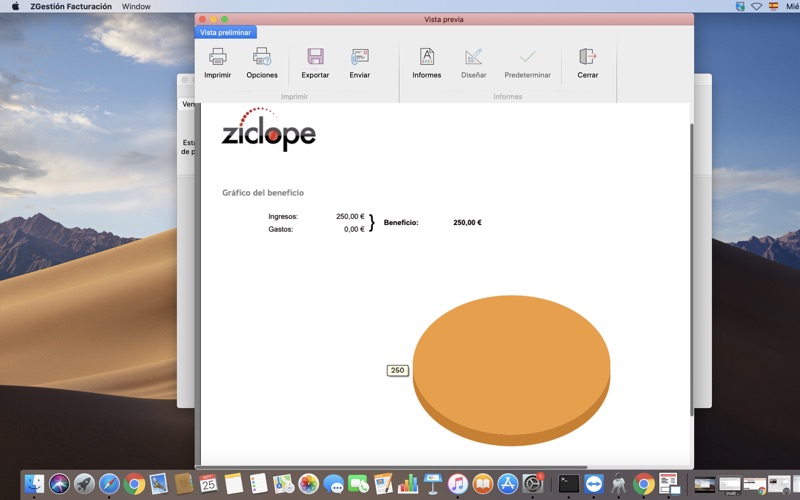Click the Exportar floppy disk icon
The height and width of the screenshot is (500, 800).
pyautogui.click(x=315, y=56)
